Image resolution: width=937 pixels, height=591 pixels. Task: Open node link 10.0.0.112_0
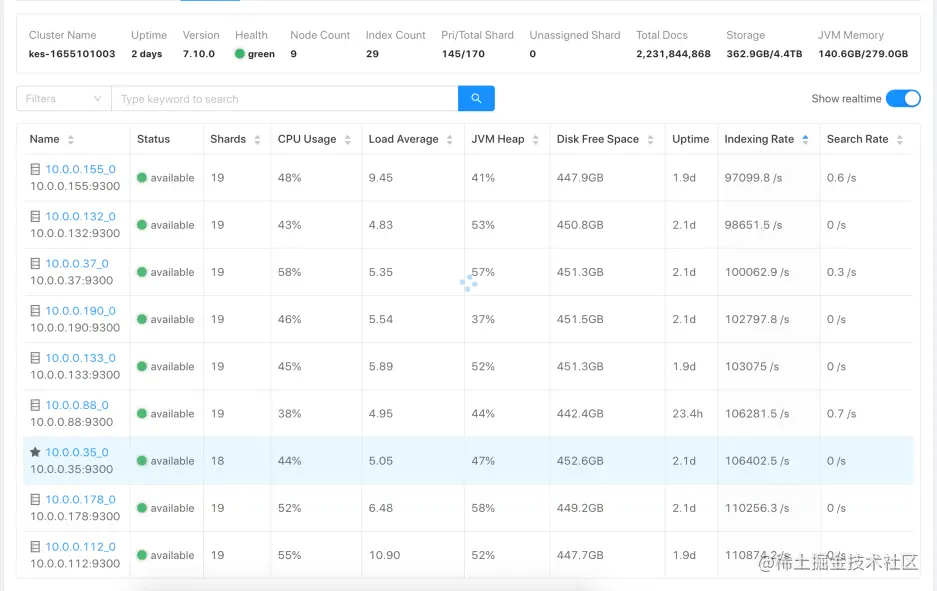[x=81, y=547]
